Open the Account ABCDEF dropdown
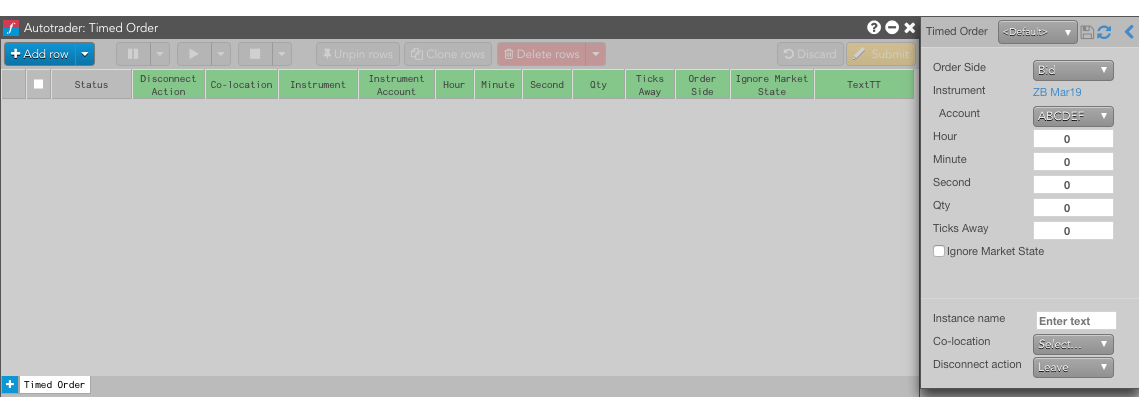Screen dimensions: 1139x409 coord(1073,116)
